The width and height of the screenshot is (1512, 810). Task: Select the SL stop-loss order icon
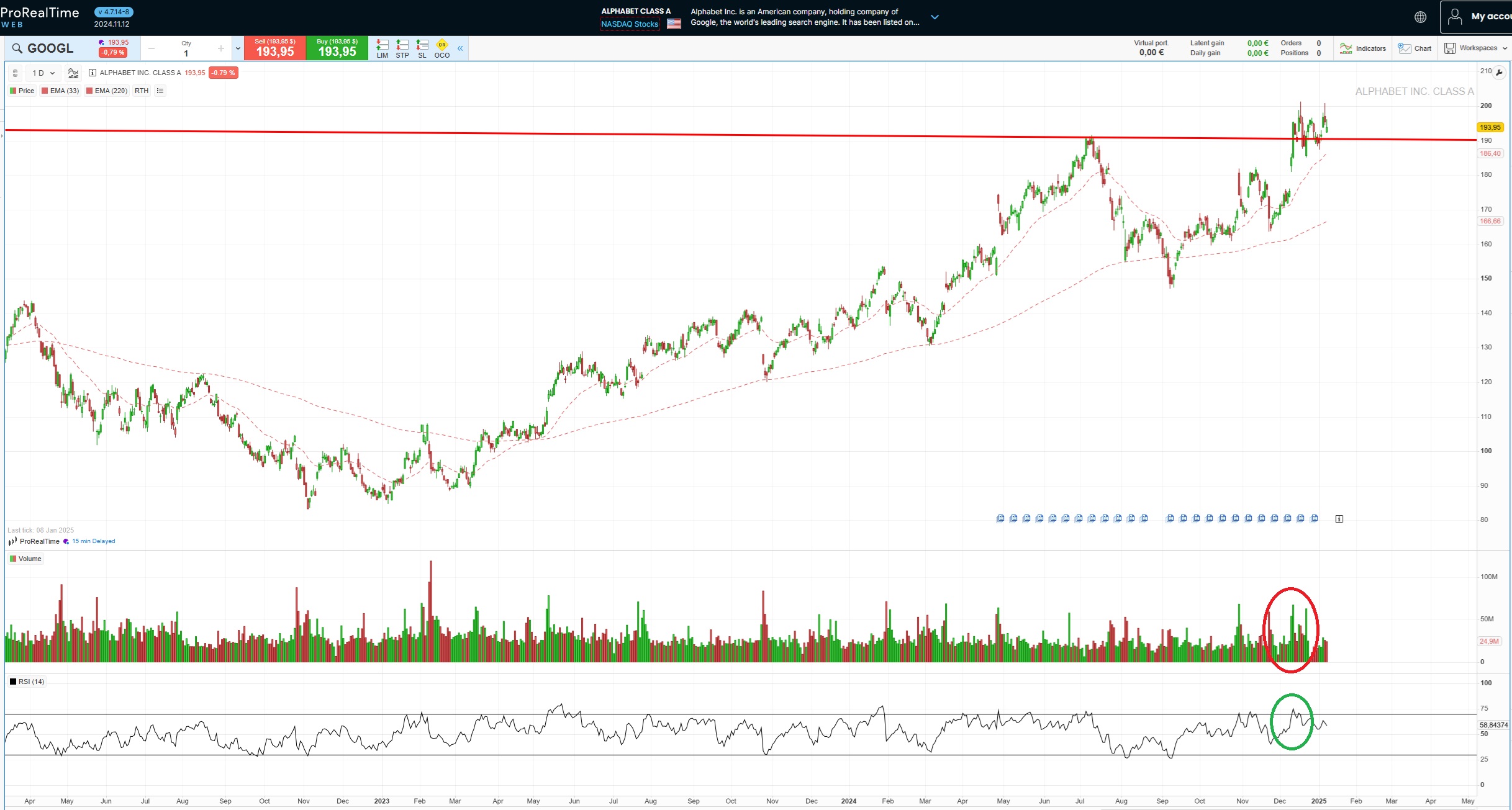click(422, 48)
